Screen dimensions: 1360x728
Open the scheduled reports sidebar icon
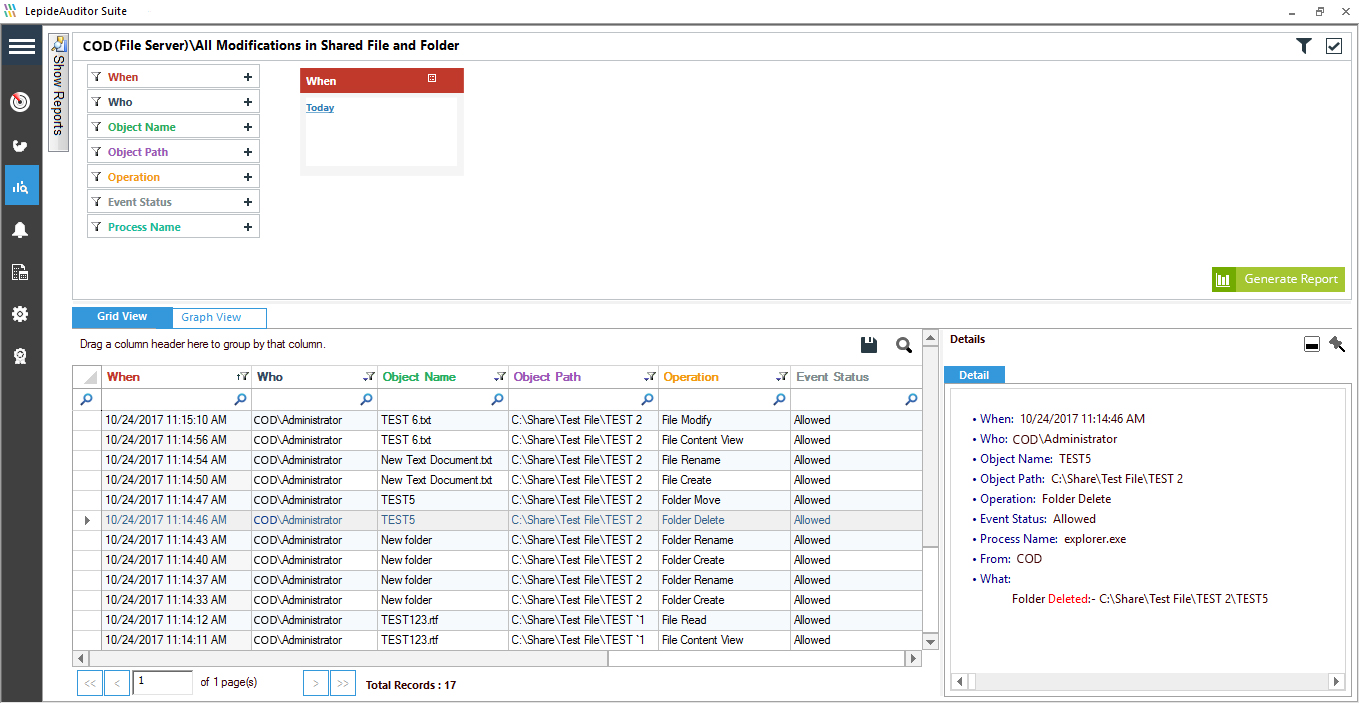pos(20,272)
